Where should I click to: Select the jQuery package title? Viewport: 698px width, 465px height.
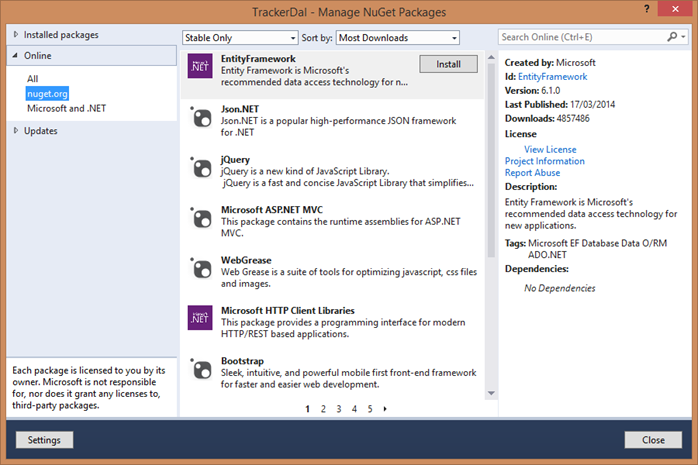coord(235,159)
